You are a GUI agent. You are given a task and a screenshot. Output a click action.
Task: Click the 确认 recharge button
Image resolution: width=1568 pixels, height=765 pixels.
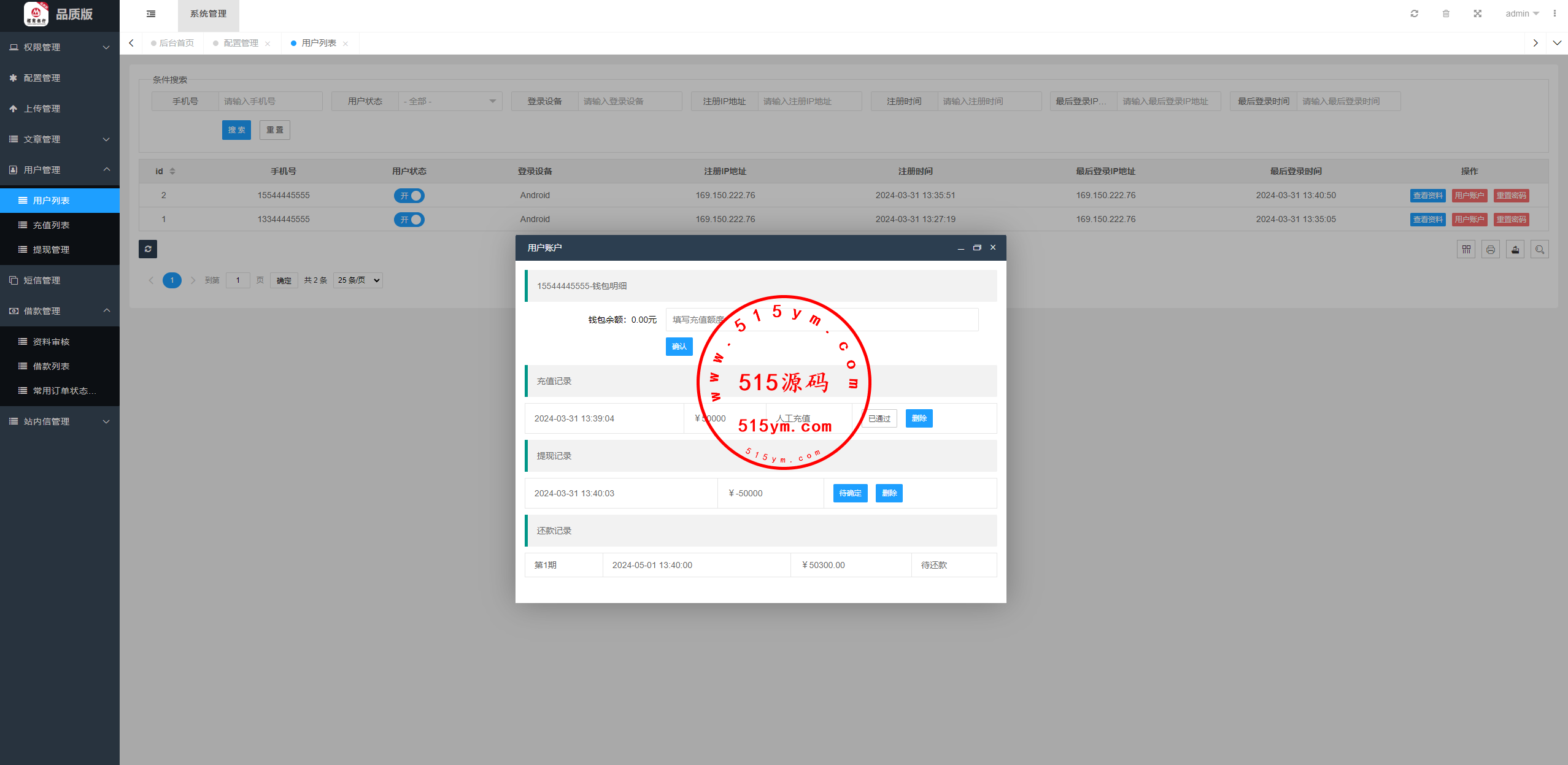point(679,347)
